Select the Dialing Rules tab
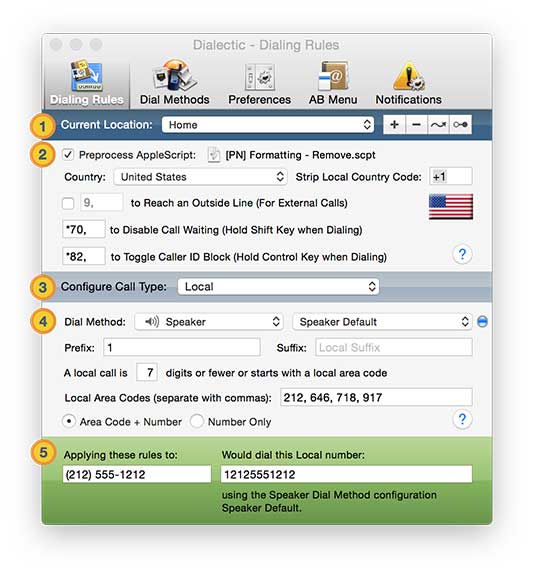 point(87,84)
